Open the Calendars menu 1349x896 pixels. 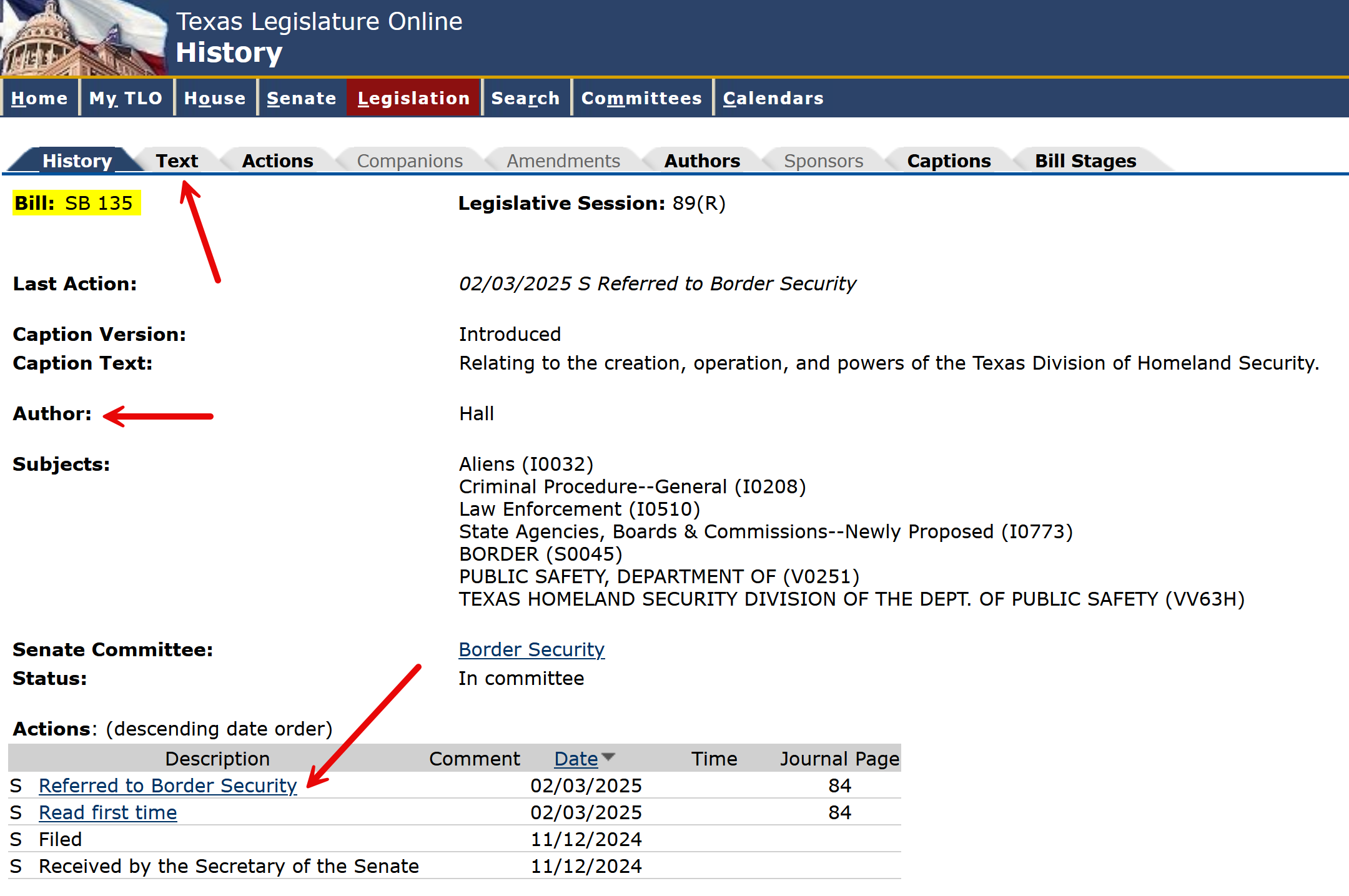(773, 98)
